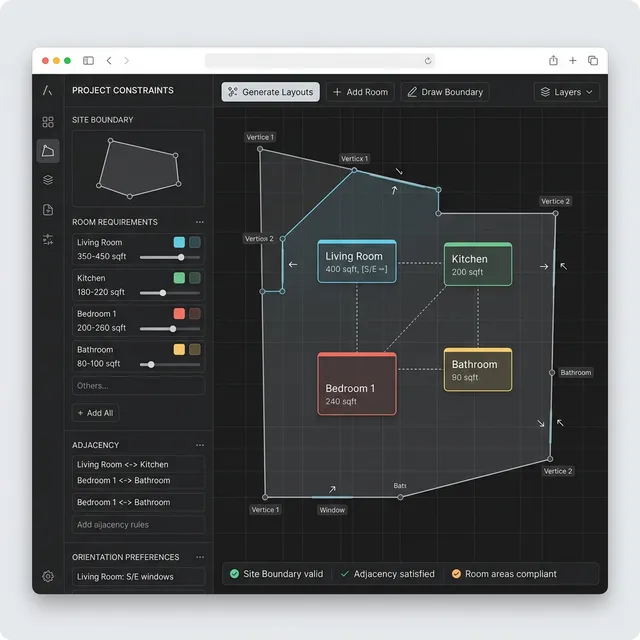Reload page using refresh icon
This screenshot has width=640, height=640.
427,60
